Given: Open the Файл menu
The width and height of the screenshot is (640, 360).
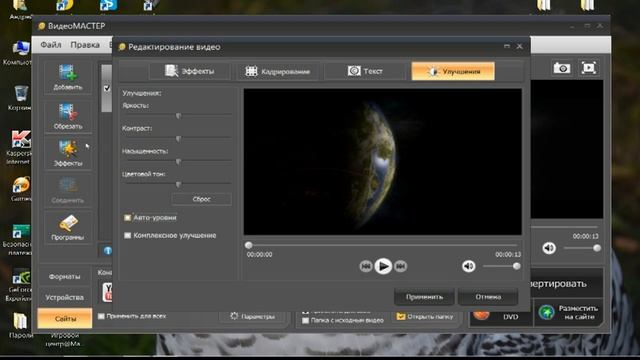Looking at the screenshot, I should pos(51,44).
